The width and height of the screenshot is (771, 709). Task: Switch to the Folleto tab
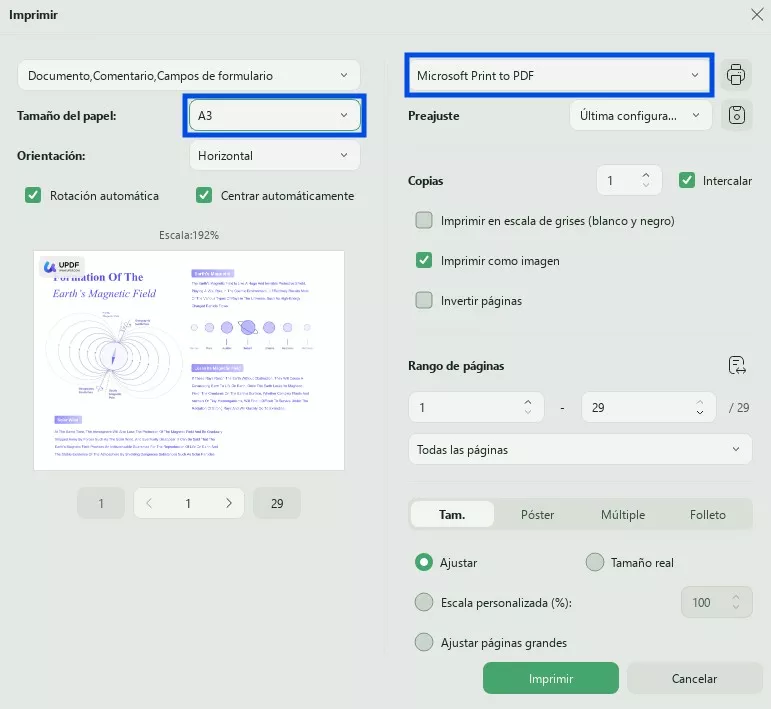coord(708,514)
